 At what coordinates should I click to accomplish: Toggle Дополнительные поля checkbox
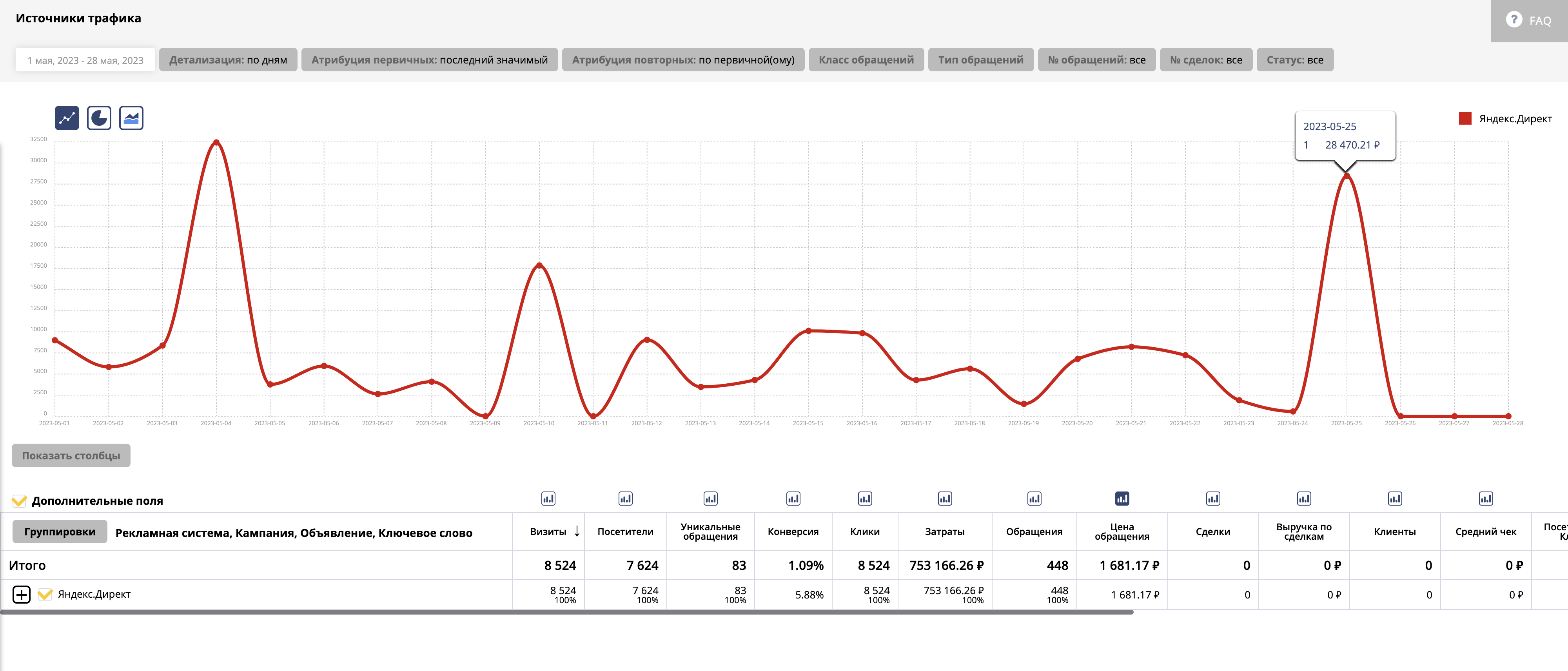20,501
